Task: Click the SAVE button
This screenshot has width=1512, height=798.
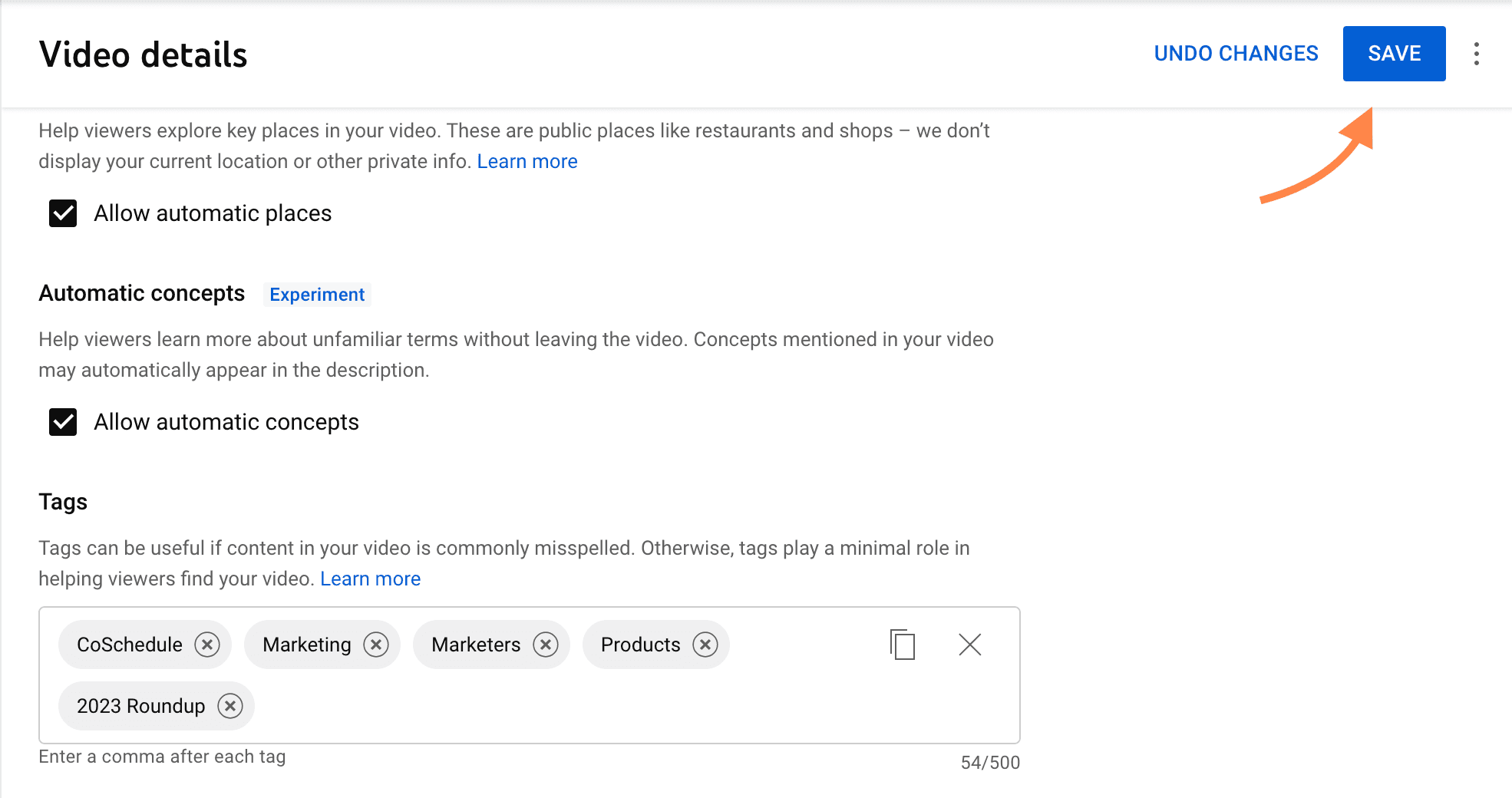Action: 1394,54
